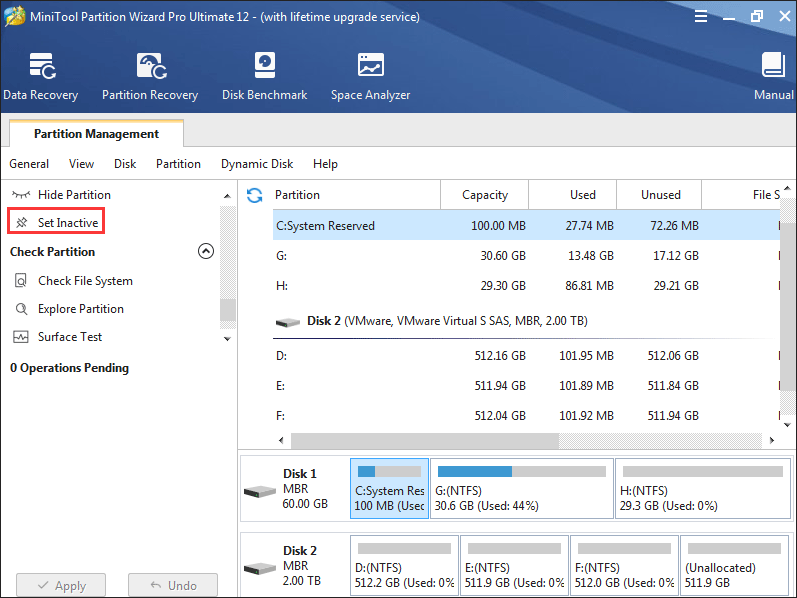Select the H: partition row
This screenshot has width=797, height=598.
526,285
